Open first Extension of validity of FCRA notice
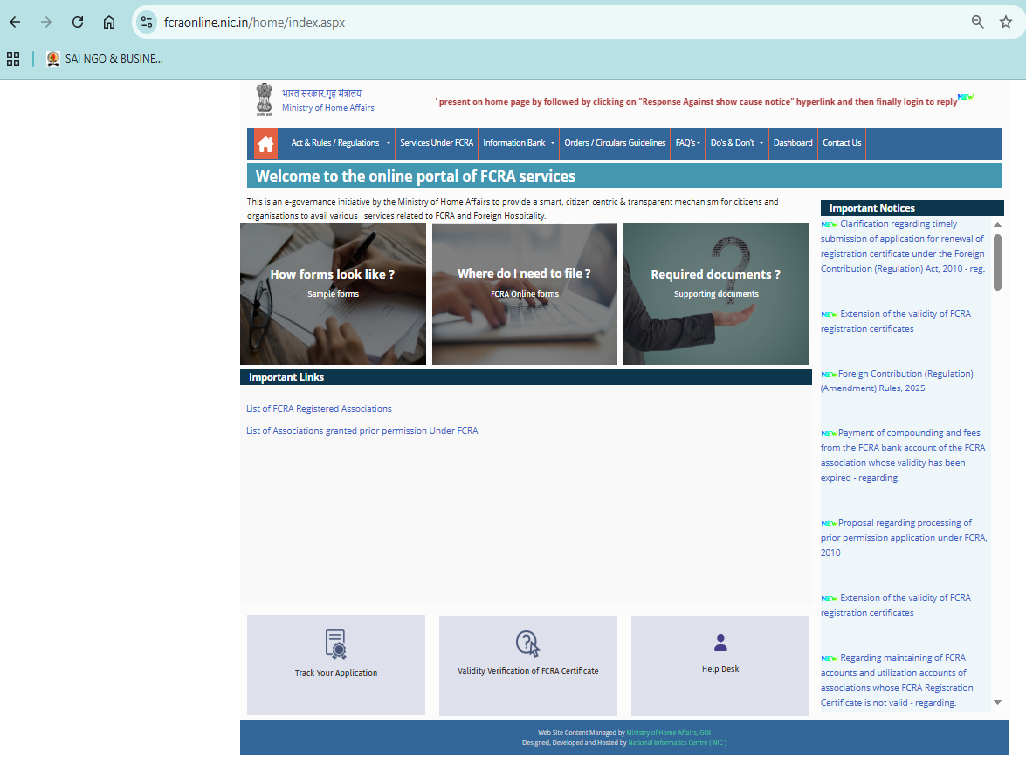1026x776 pixels. click(896, 321)
